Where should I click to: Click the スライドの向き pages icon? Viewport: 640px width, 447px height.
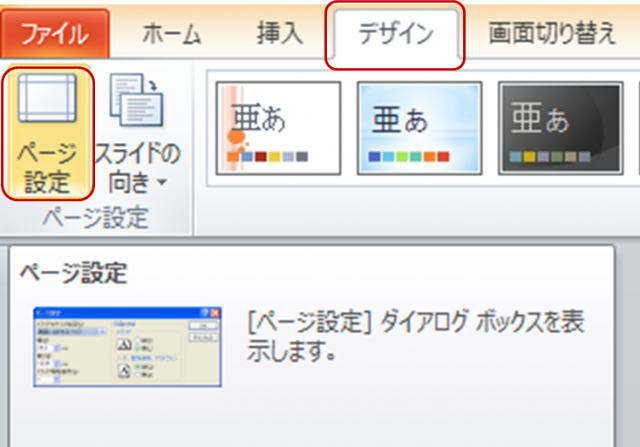point(136,101)
